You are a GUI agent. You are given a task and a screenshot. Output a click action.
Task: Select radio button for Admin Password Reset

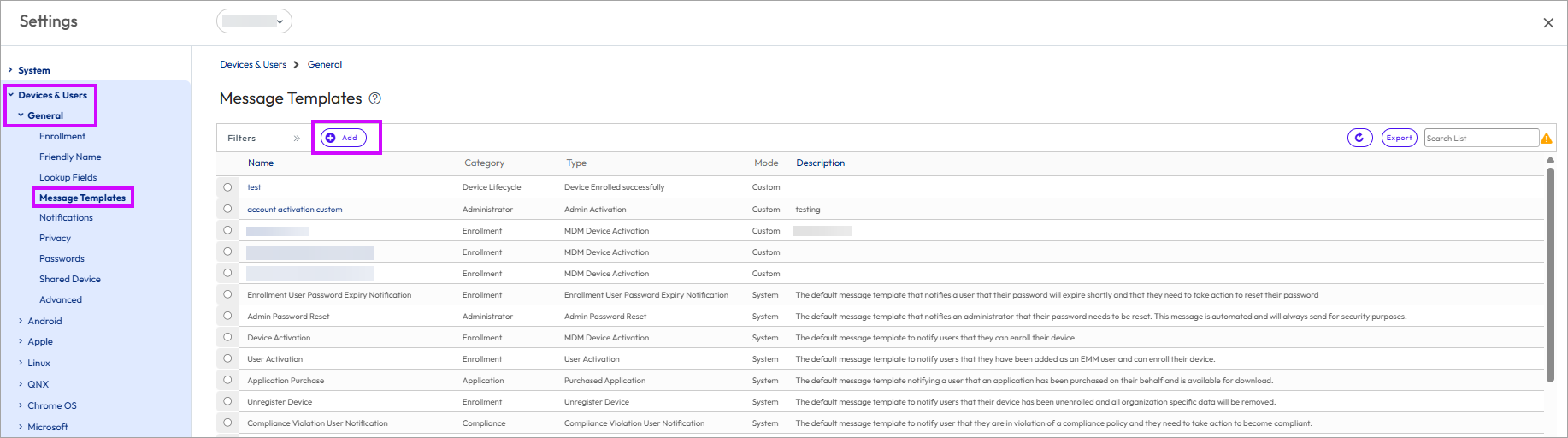click(x=227, y=316)
